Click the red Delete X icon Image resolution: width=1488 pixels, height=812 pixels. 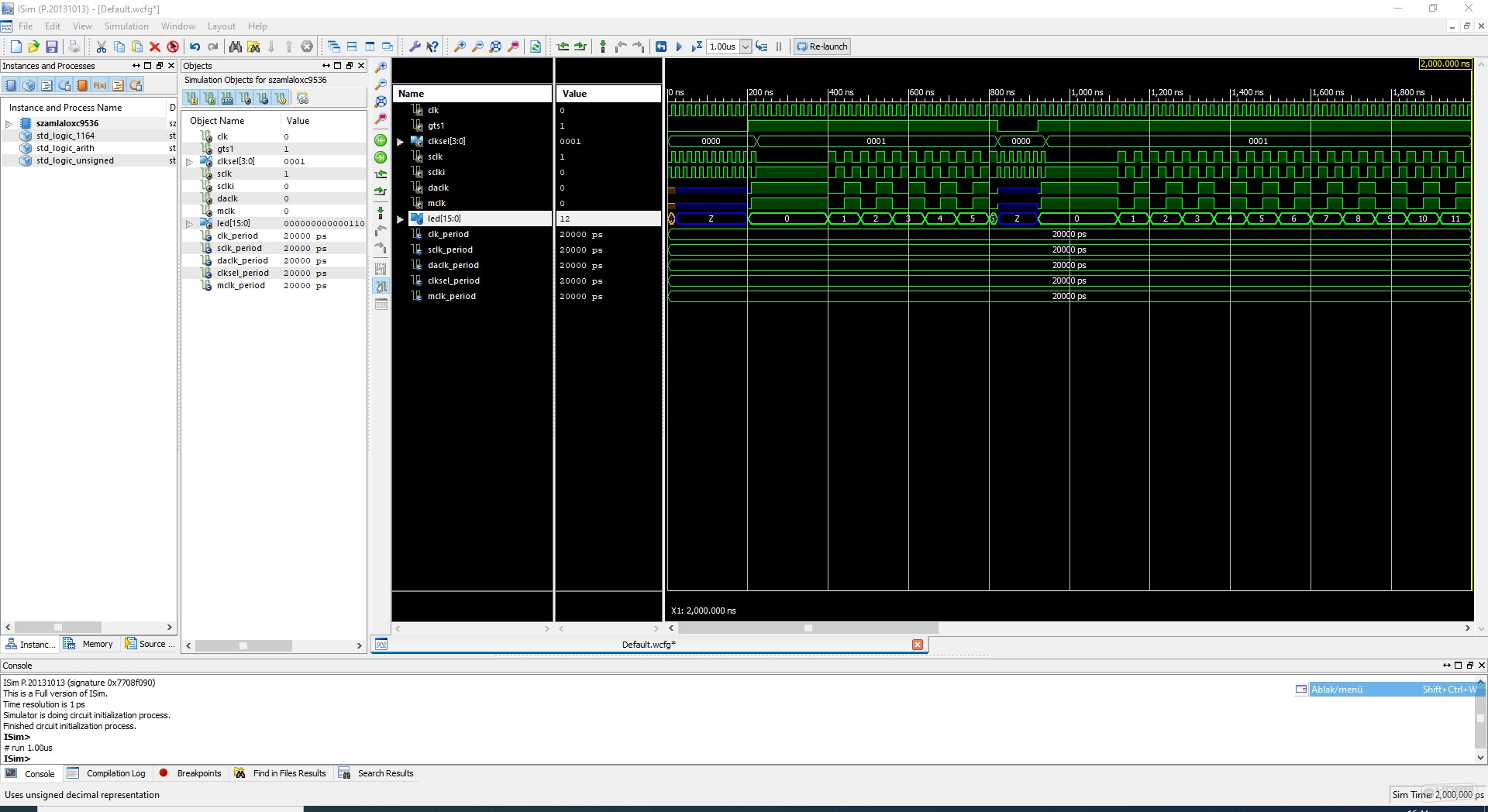click(x=154, y=46)
